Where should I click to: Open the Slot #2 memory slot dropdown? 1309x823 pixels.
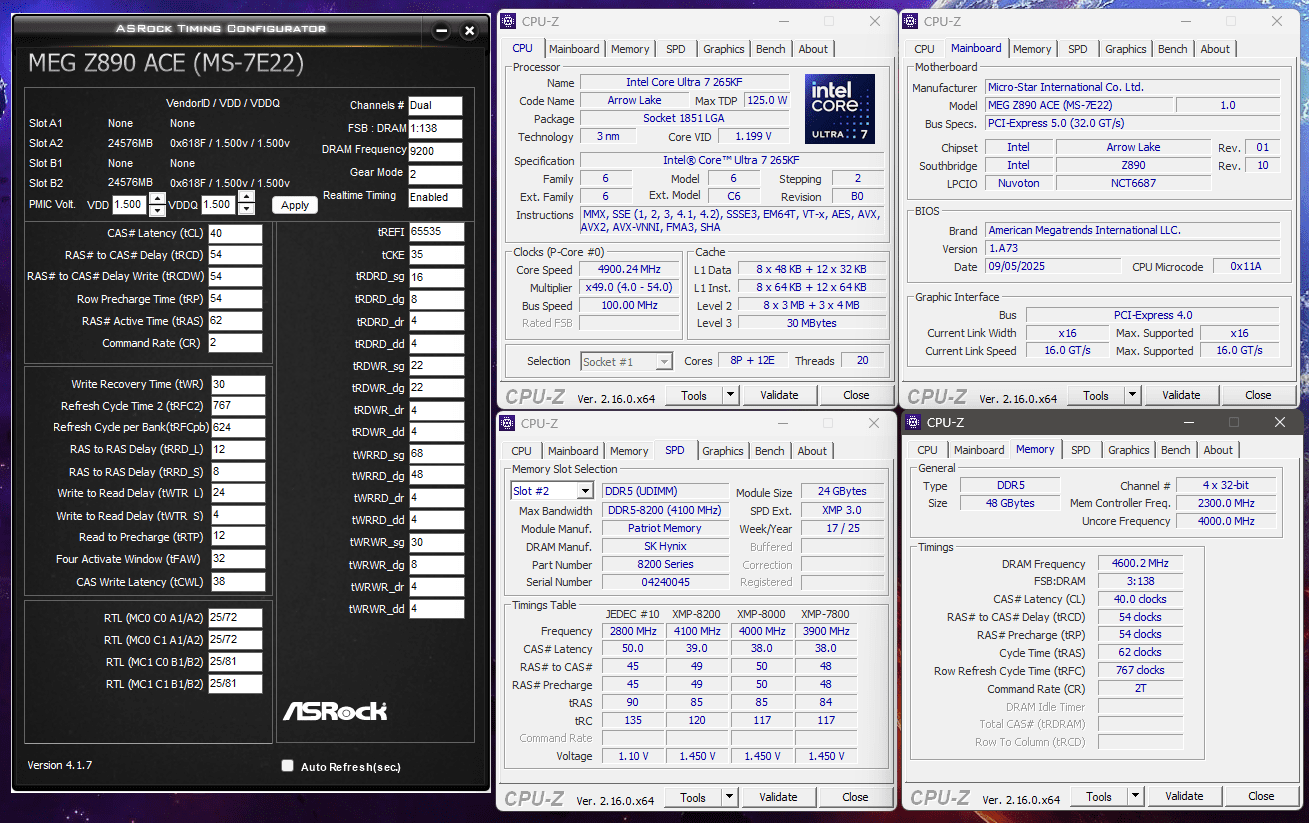[584, 491]
